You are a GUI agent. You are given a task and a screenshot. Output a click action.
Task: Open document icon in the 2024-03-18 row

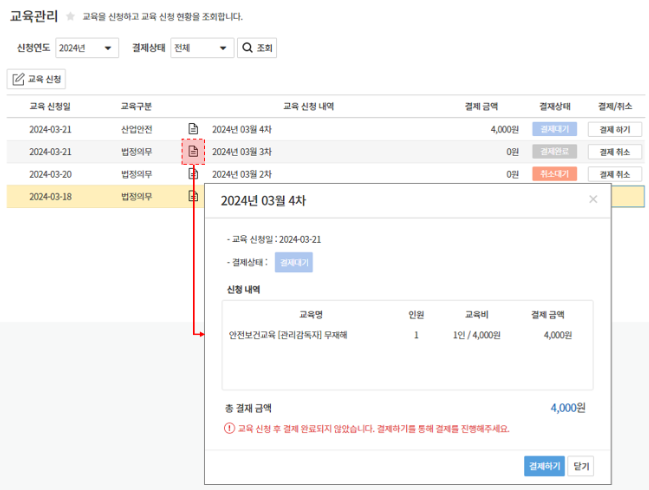pos(194,196)
